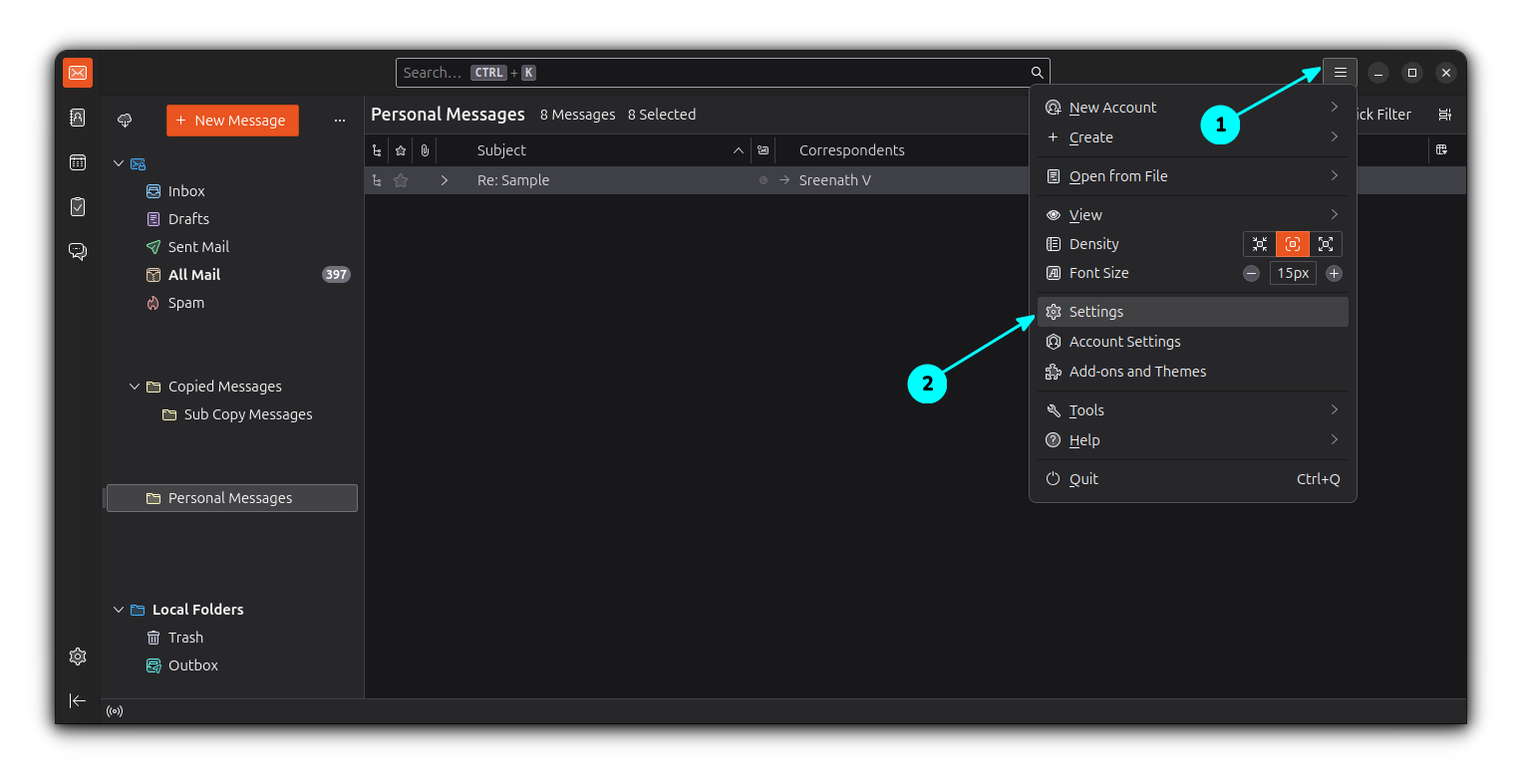
Task: Open the Address Book icon in sidebar
Action: (78, 118)
